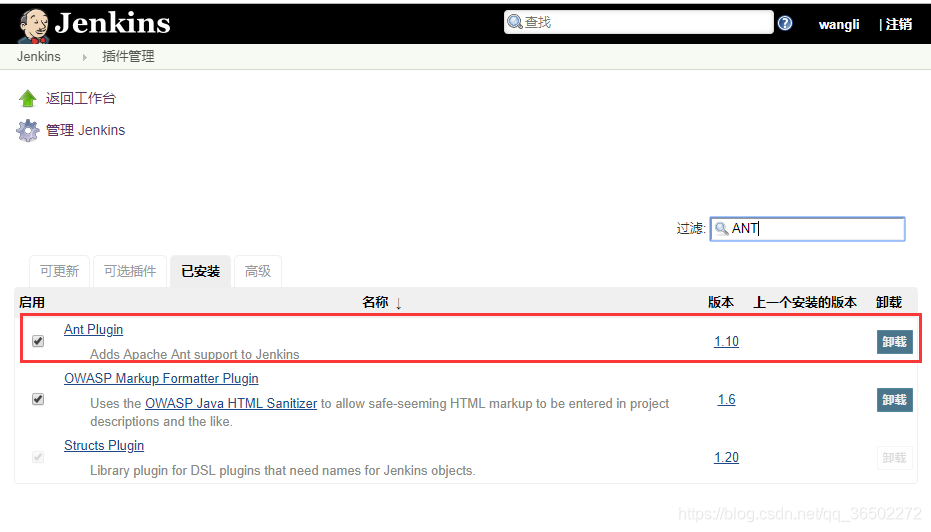Focus the 查找 search field
This screenshot has height=532, width=931.
click(x=638, y=22)
